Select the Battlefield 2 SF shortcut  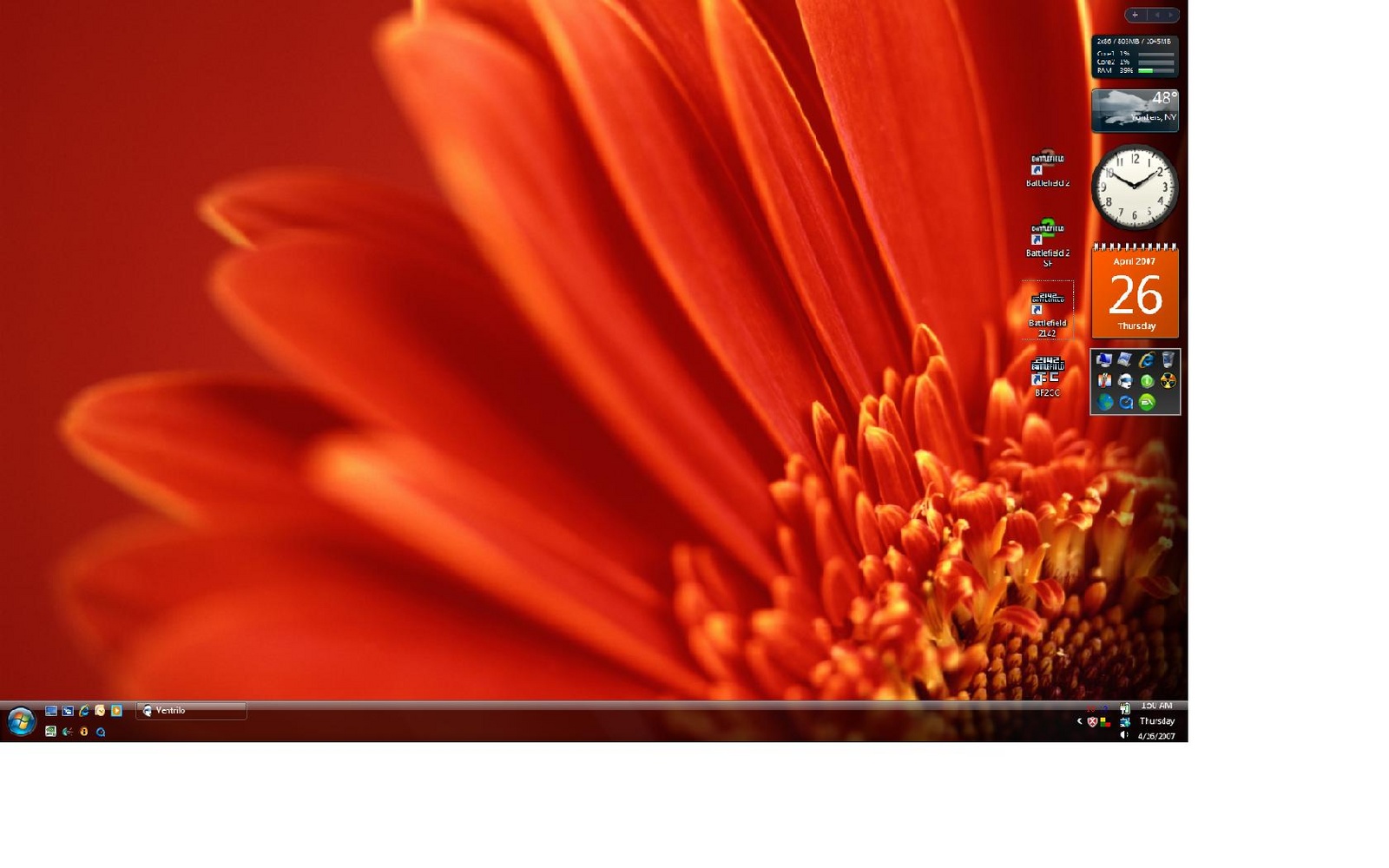click(1047, 240)
